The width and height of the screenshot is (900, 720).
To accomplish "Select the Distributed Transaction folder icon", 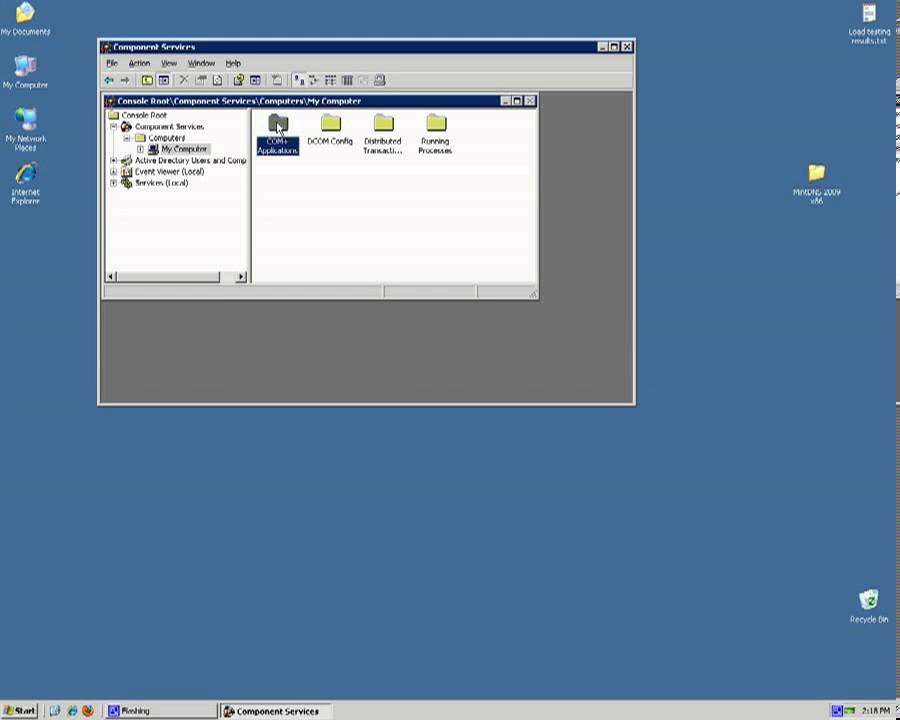I will [x=383, y=123].
